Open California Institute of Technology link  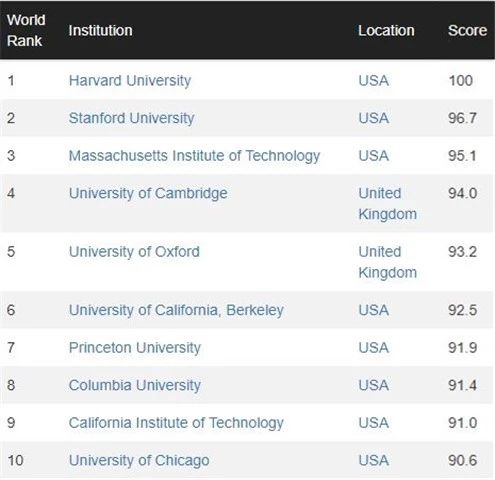click(x=176, y=423)
